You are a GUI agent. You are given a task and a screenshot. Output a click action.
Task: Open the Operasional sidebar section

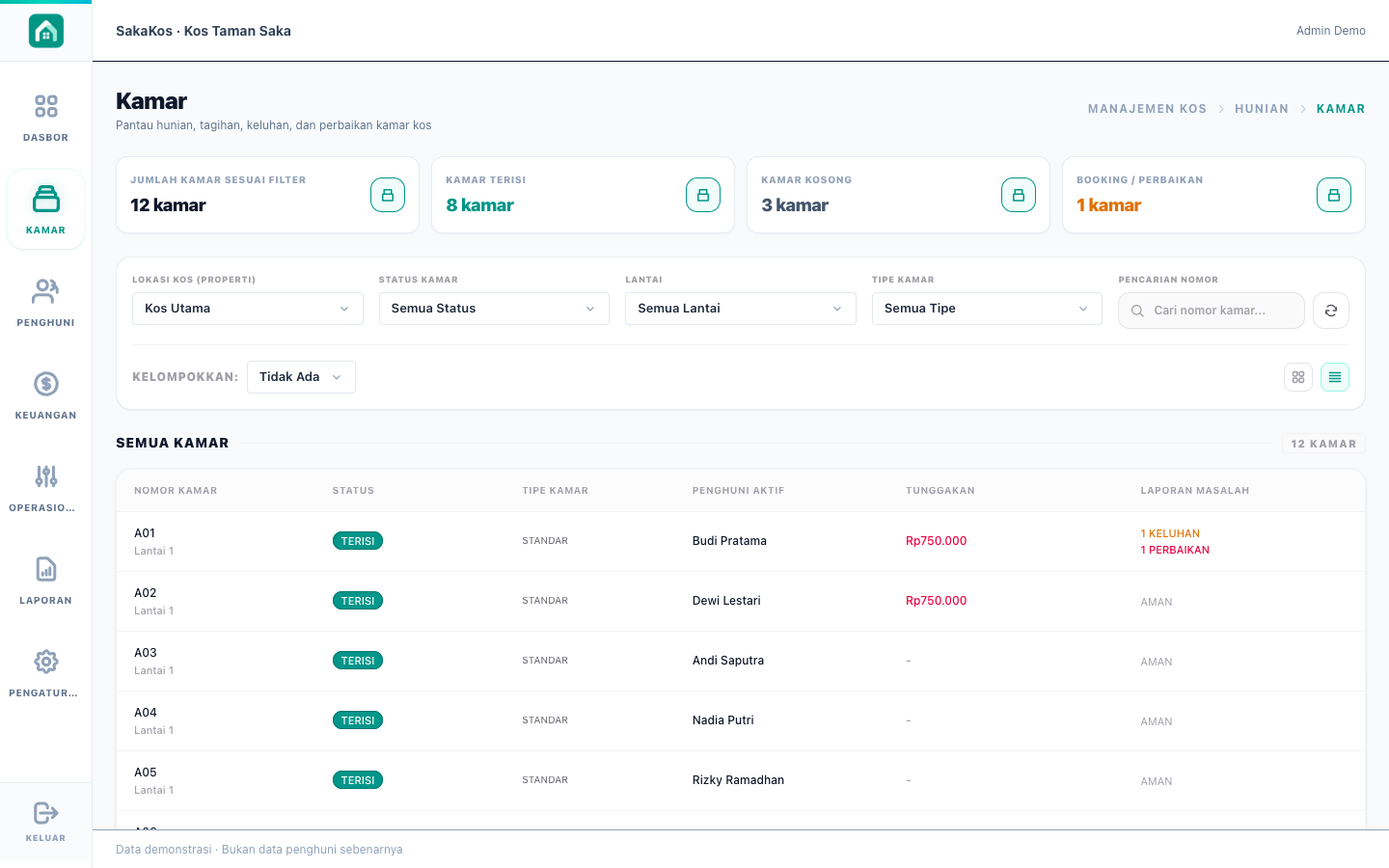(45, 487)
